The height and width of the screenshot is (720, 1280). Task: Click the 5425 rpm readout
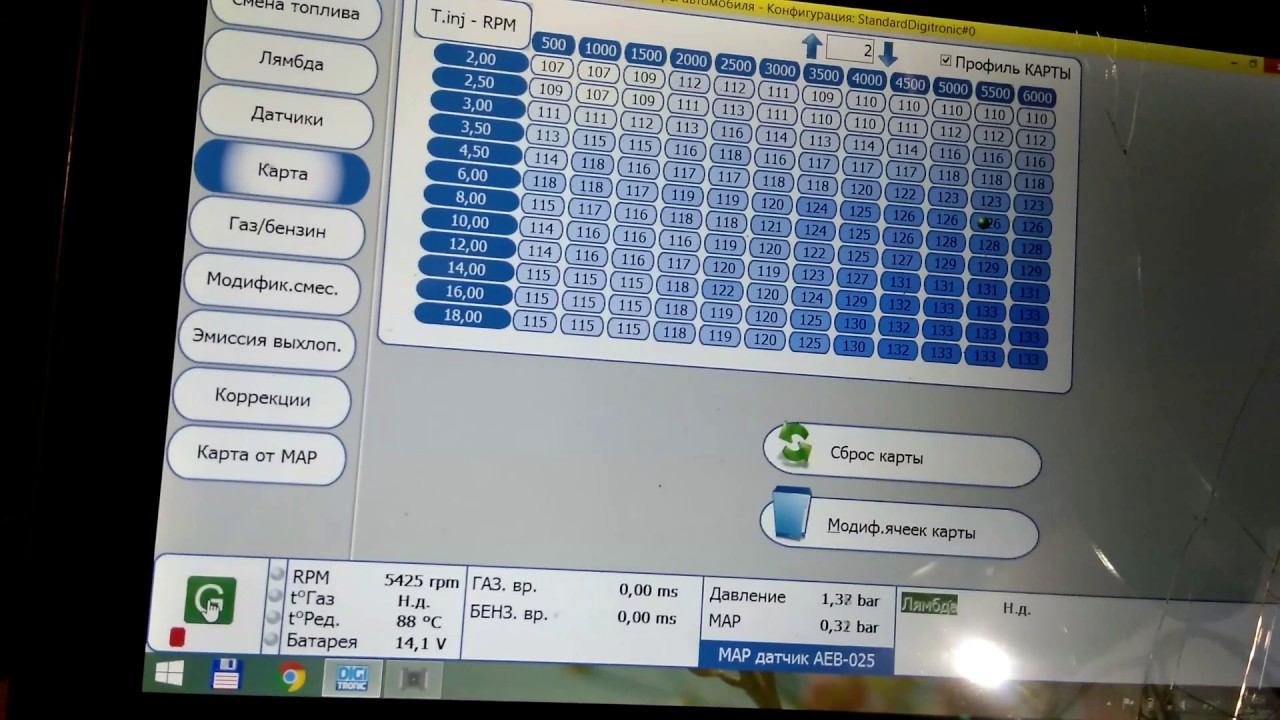(x=422, y=581)
